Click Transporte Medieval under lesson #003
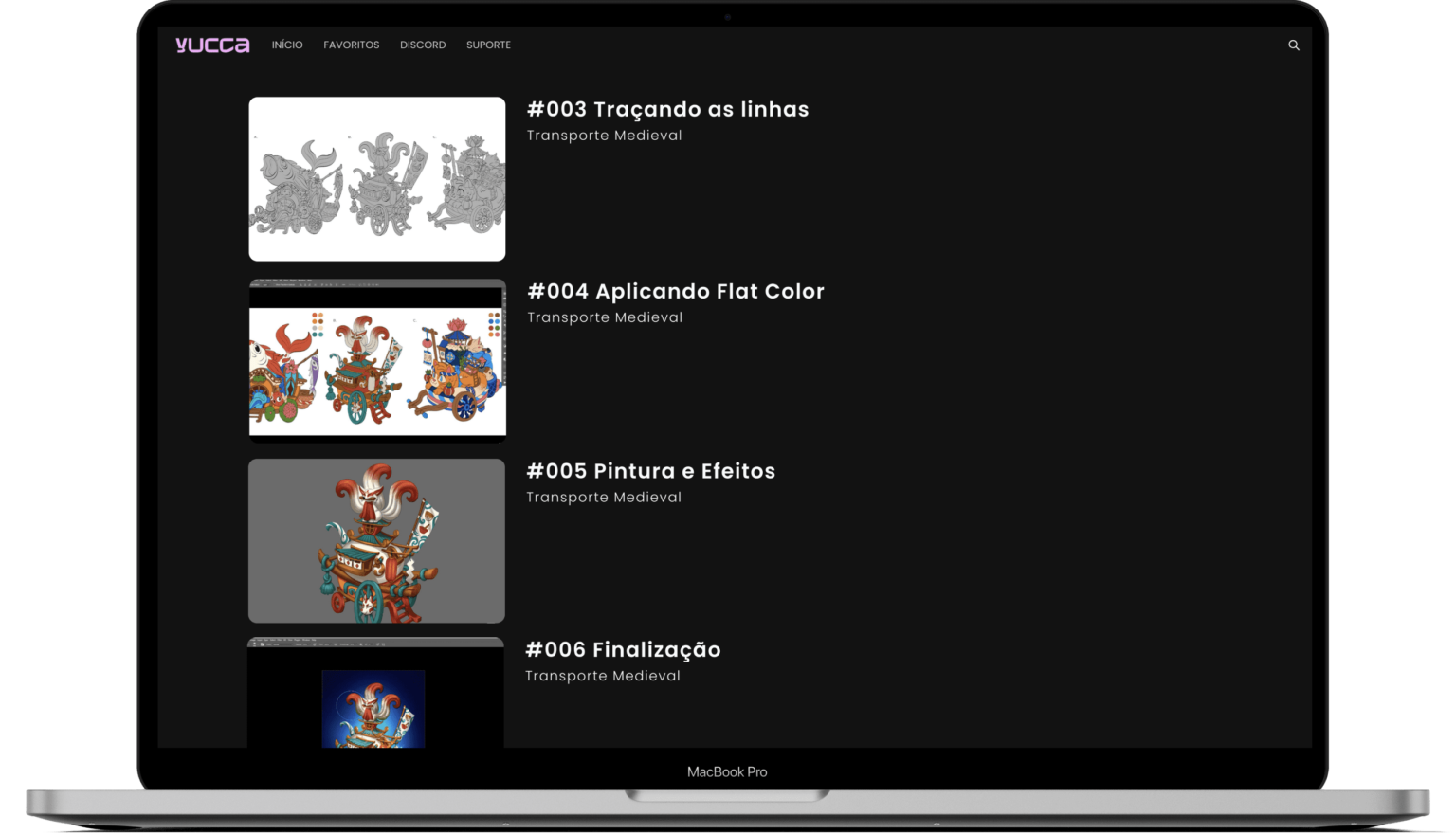Viewport: 1456px width, 834px height. [604, 136]
